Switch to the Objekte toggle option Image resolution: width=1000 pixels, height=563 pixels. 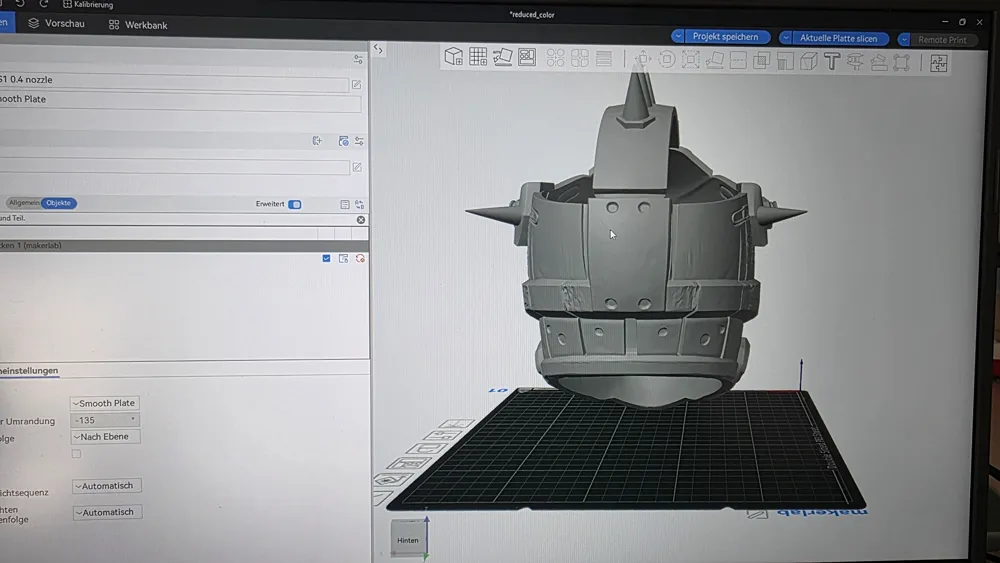point(59,203)
